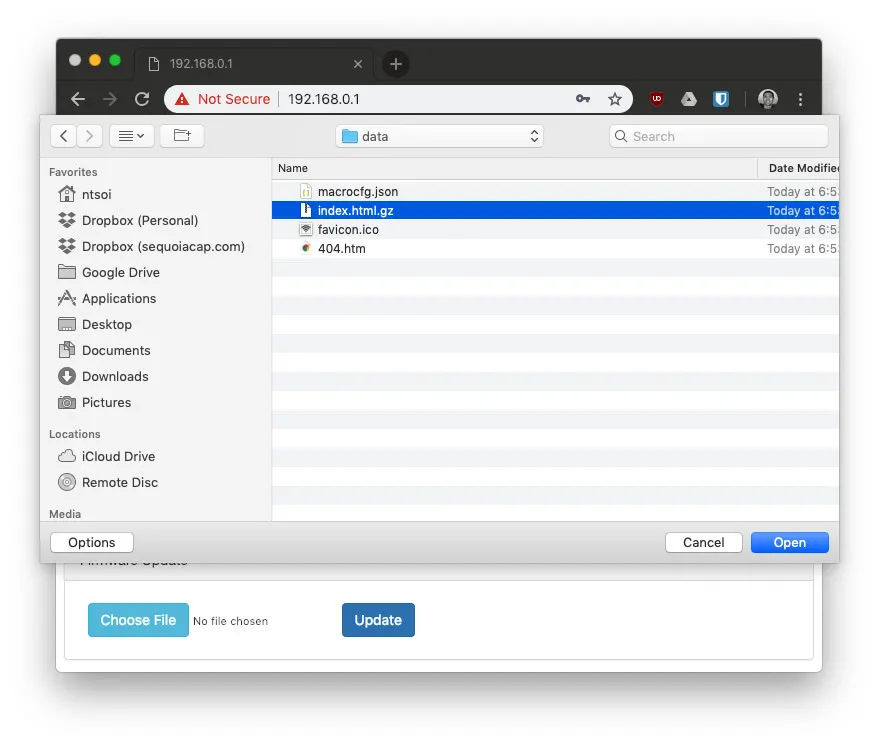Select the macrocfg.json file

(x=357, y=191)
